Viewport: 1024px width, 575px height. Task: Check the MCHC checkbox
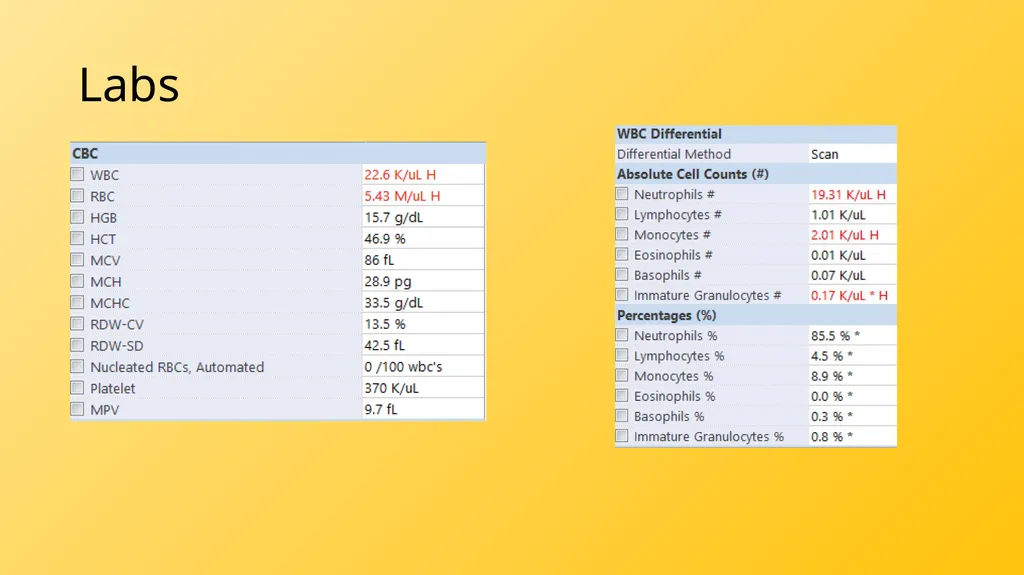pos(77,303)
